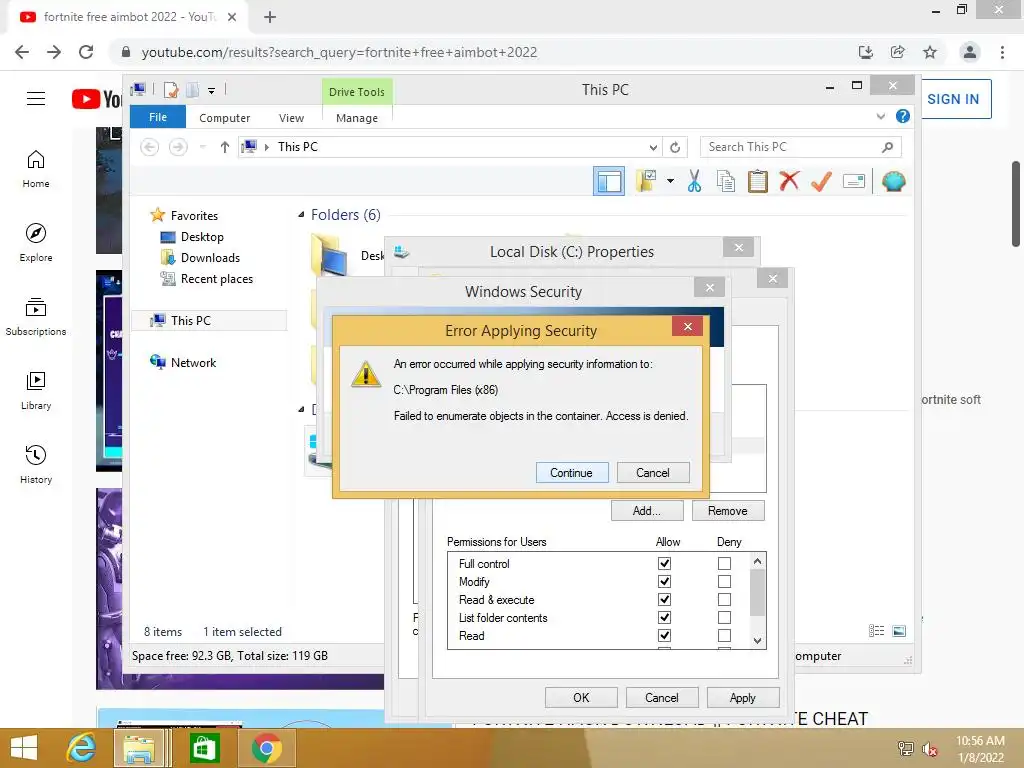This screenshot has height=768, width=1024.
Task: Open Internet Explorer from the taskbar
Action: tap(81, 748)
